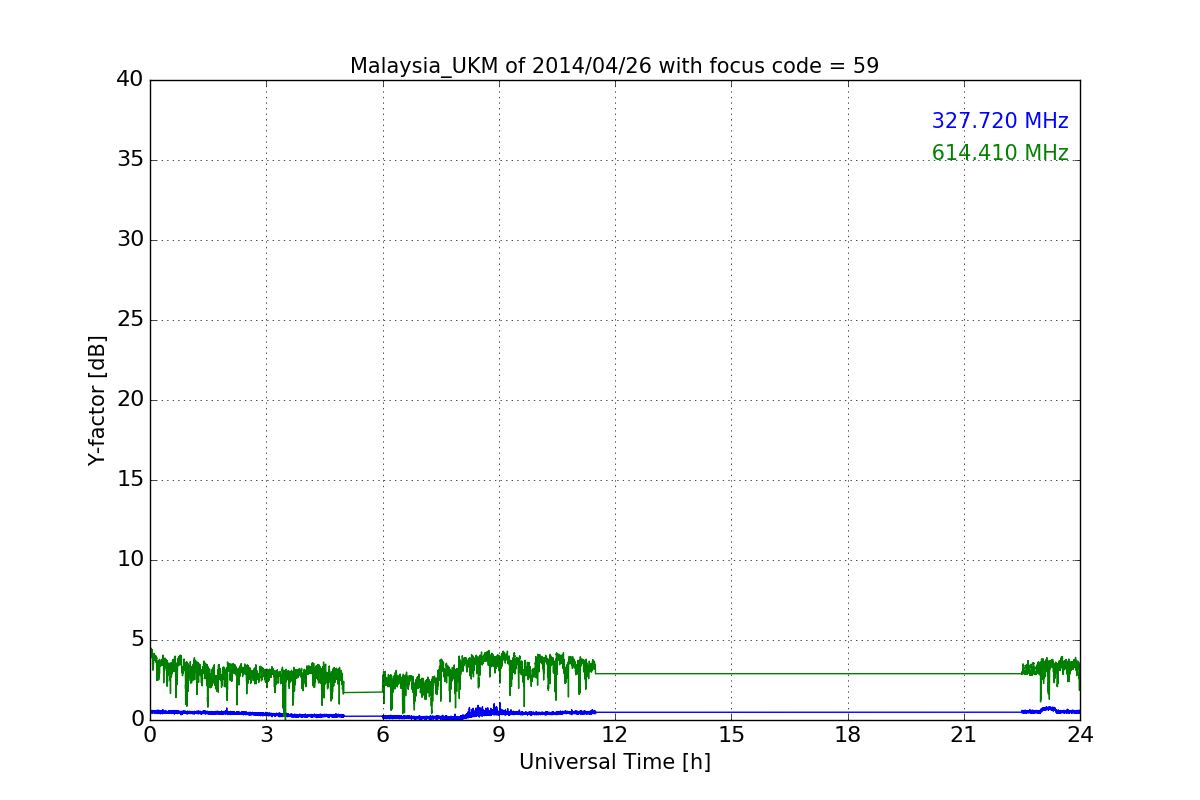Click x-axis tick label 12
Image resolution: width=1200 pixels, height=800 pixels.
click(x=615, y=734)
